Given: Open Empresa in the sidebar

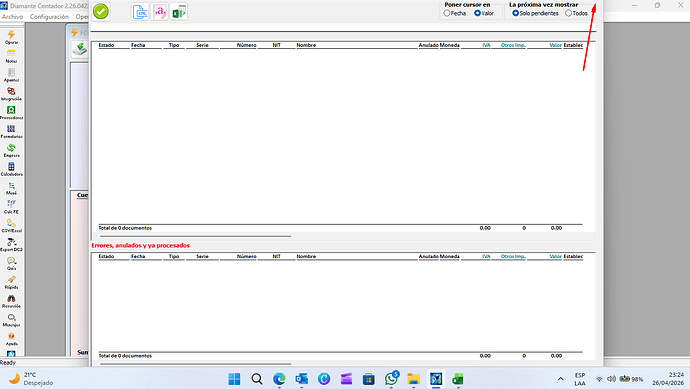Looking at the screenshot, I should 11,150.
